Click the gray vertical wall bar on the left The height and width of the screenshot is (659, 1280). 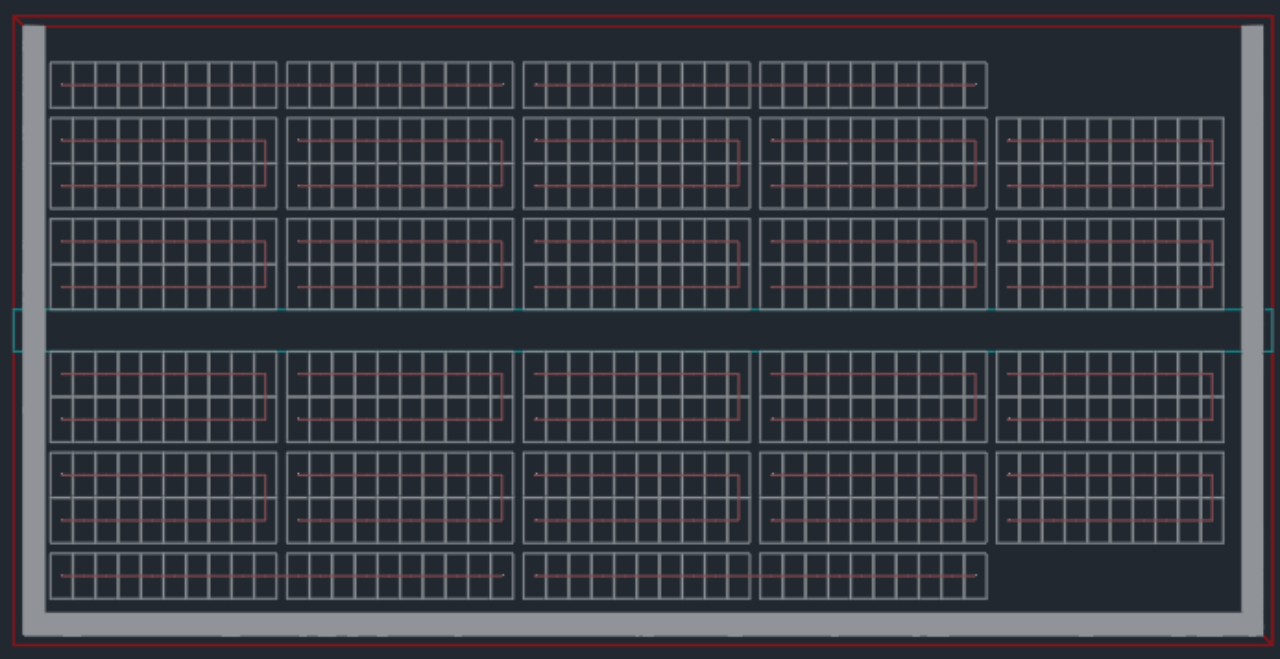coord(33,200)
